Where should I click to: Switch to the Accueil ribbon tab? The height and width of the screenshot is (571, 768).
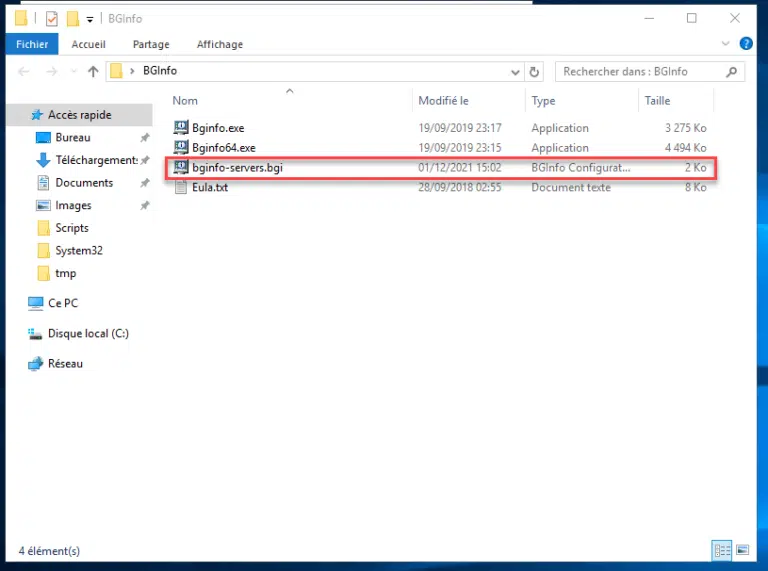click(88, 44)
